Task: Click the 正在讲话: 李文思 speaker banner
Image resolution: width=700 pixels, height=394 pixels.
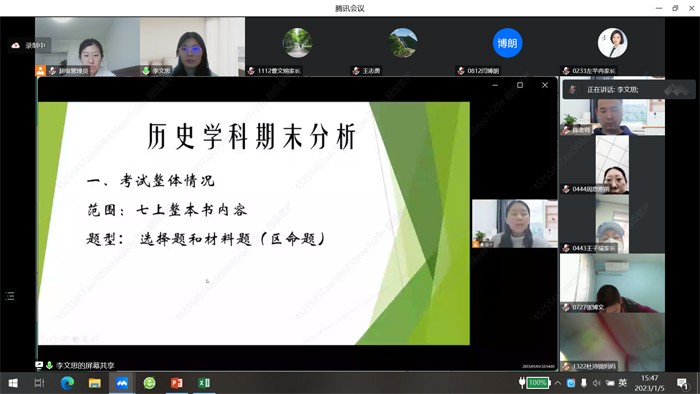Action: (x=629, y=90)
